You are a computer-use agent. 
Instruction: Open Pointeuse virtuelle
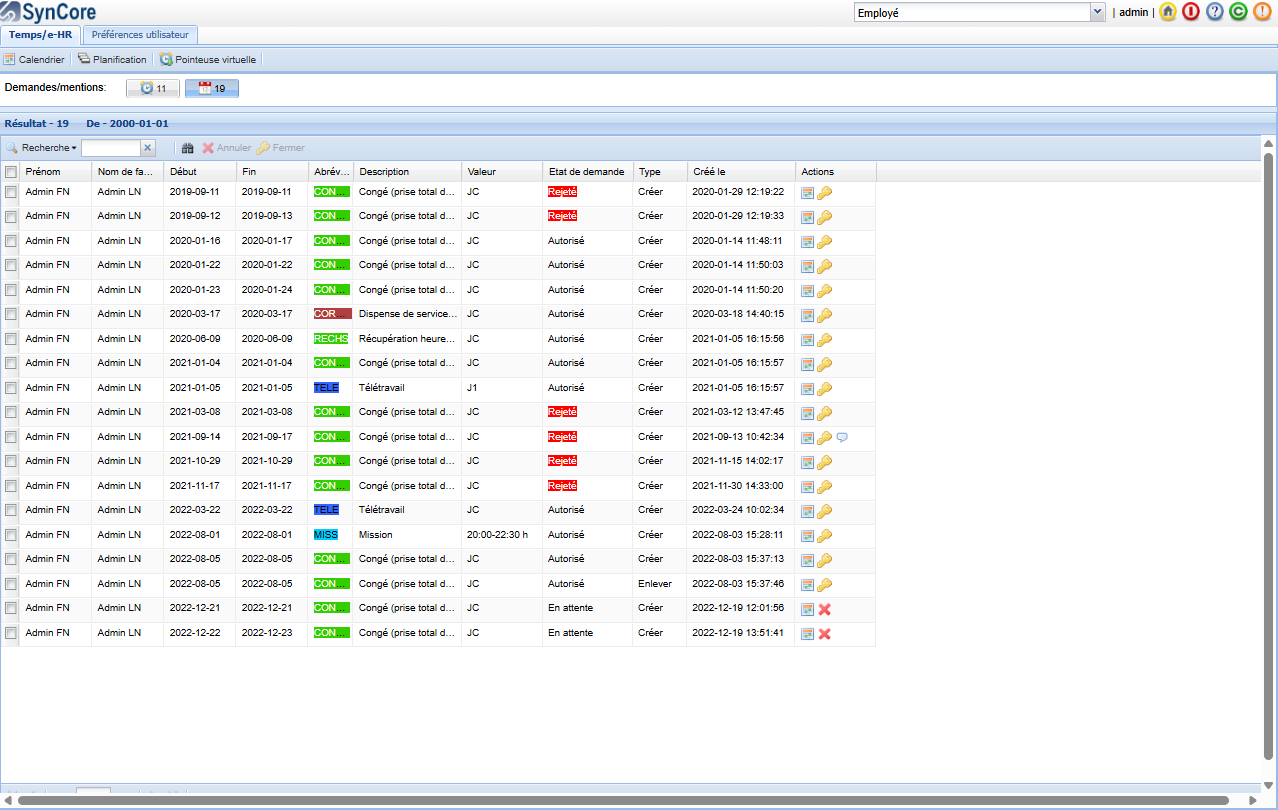(208, 59)
